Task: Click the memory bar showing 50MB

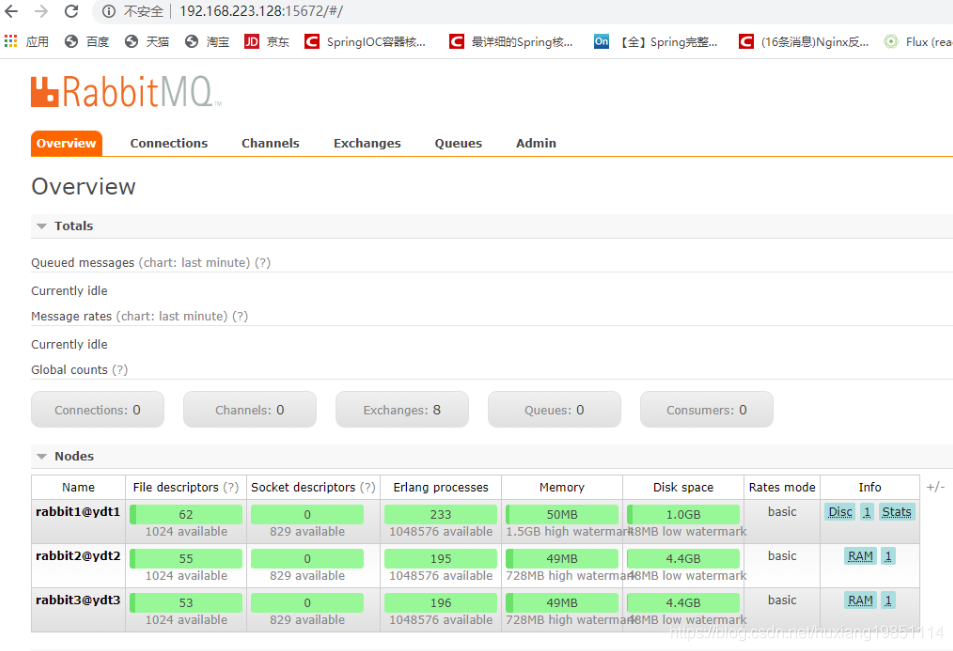Action: pyautogui.click(x=562, y=514)
